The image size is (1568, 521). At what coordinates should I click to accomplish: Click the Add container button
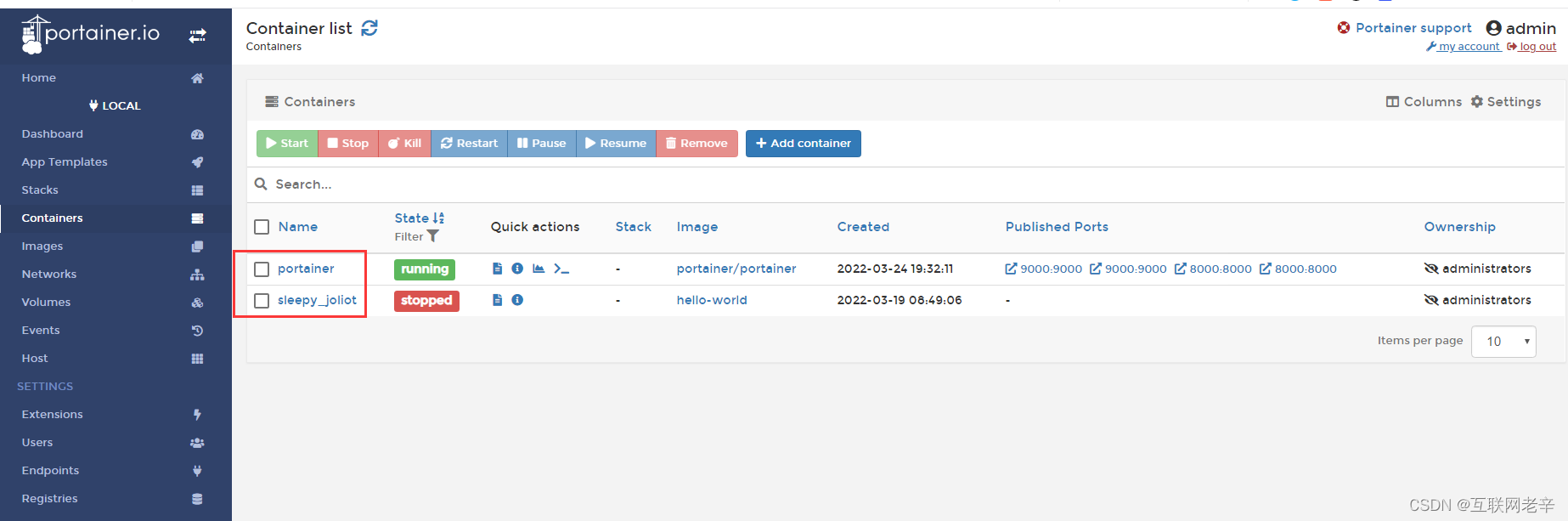coord(804,144)
